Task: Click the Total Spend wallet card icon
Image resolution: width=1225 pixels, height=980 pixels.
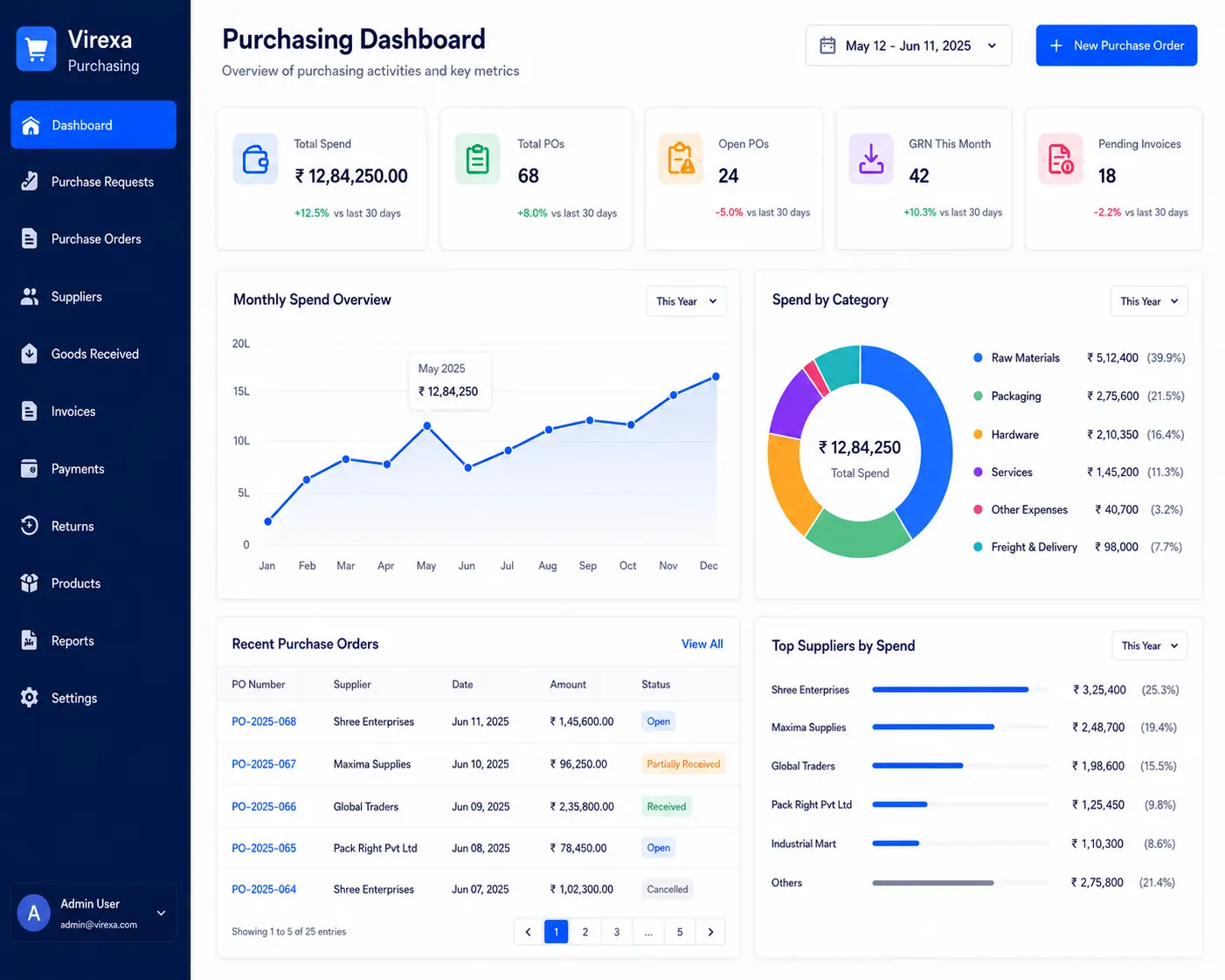Action: (x=255, y=159)
